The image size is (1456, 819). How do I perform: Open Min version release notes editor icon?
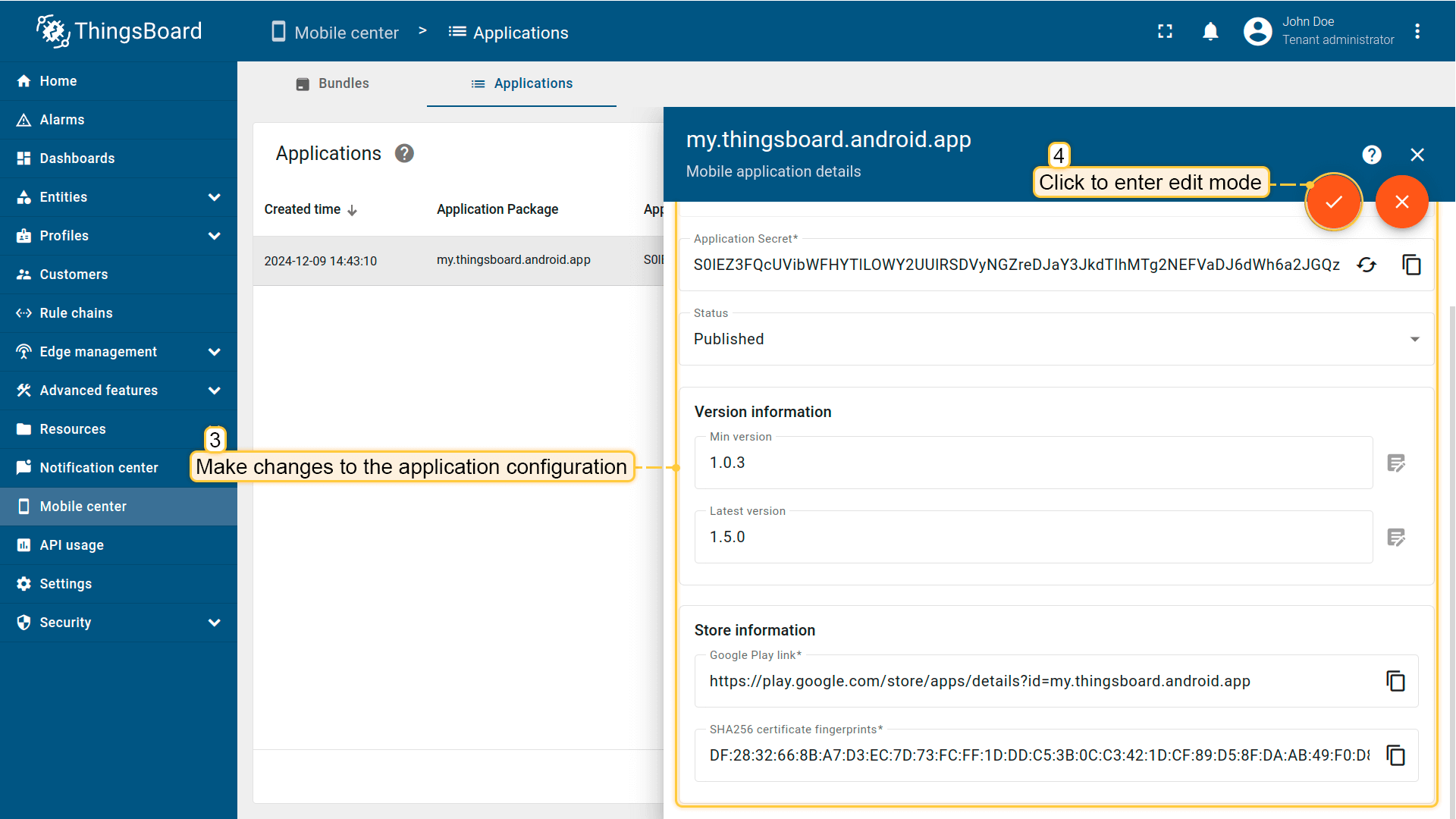tap(1396, 463)
